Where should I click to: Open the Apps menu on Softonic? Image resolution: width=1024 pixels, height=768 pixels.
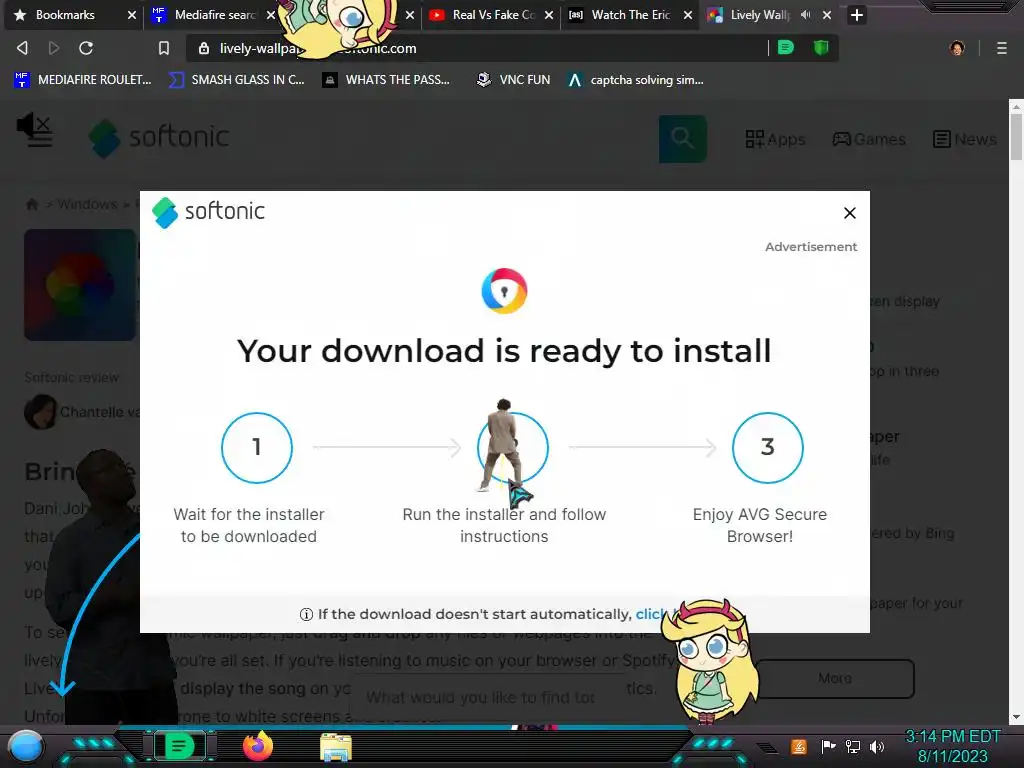[x=775, y=139]
